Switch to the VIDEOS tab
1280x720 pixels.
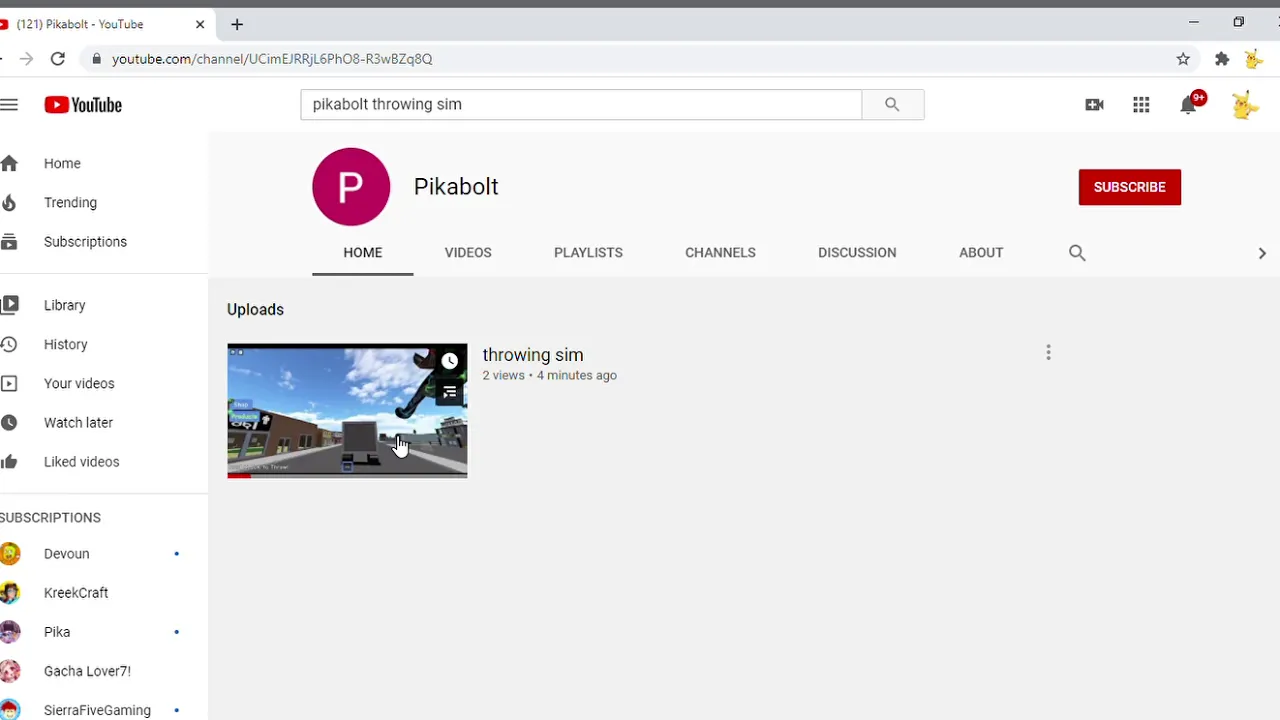tap(468, 253)
